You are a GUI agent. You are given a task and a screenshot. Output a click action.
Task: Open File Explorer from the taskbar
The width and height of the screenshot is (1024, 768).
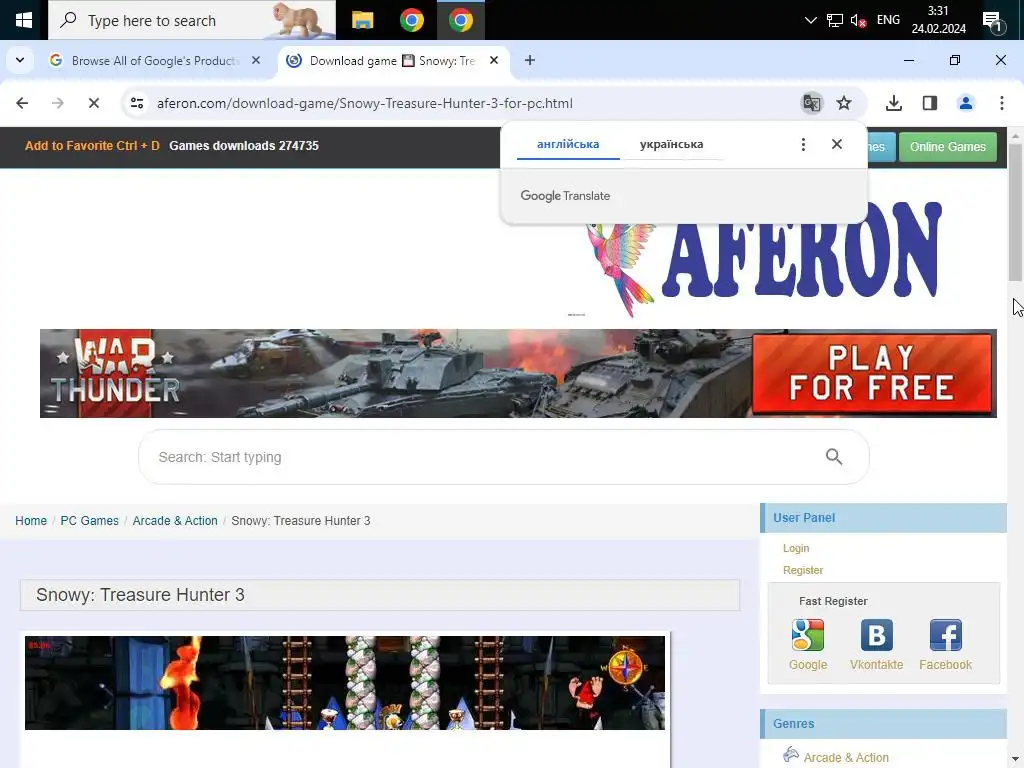click(x=362, y=20)
